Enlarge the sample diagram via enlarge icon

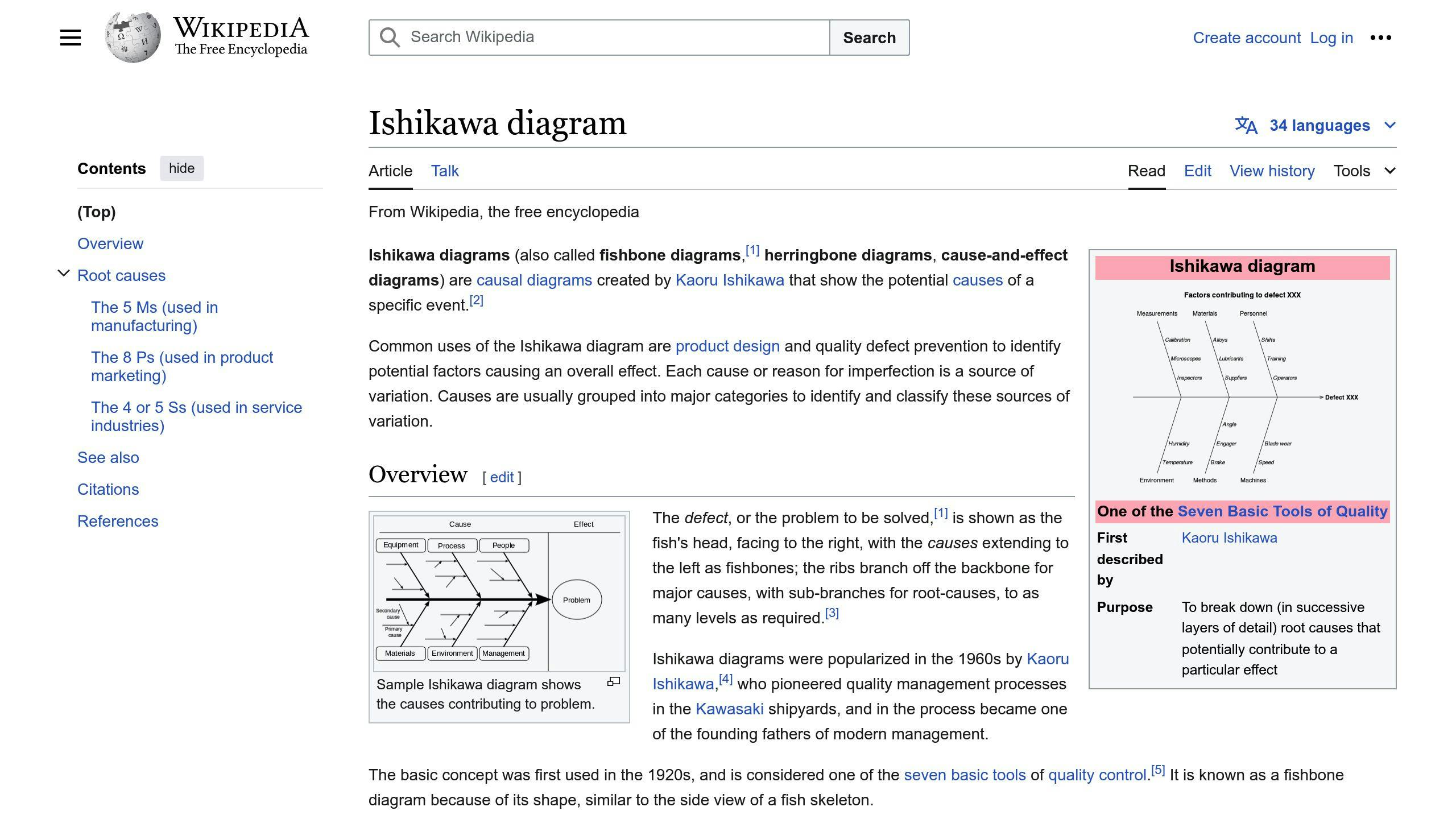tap(613, 681)
